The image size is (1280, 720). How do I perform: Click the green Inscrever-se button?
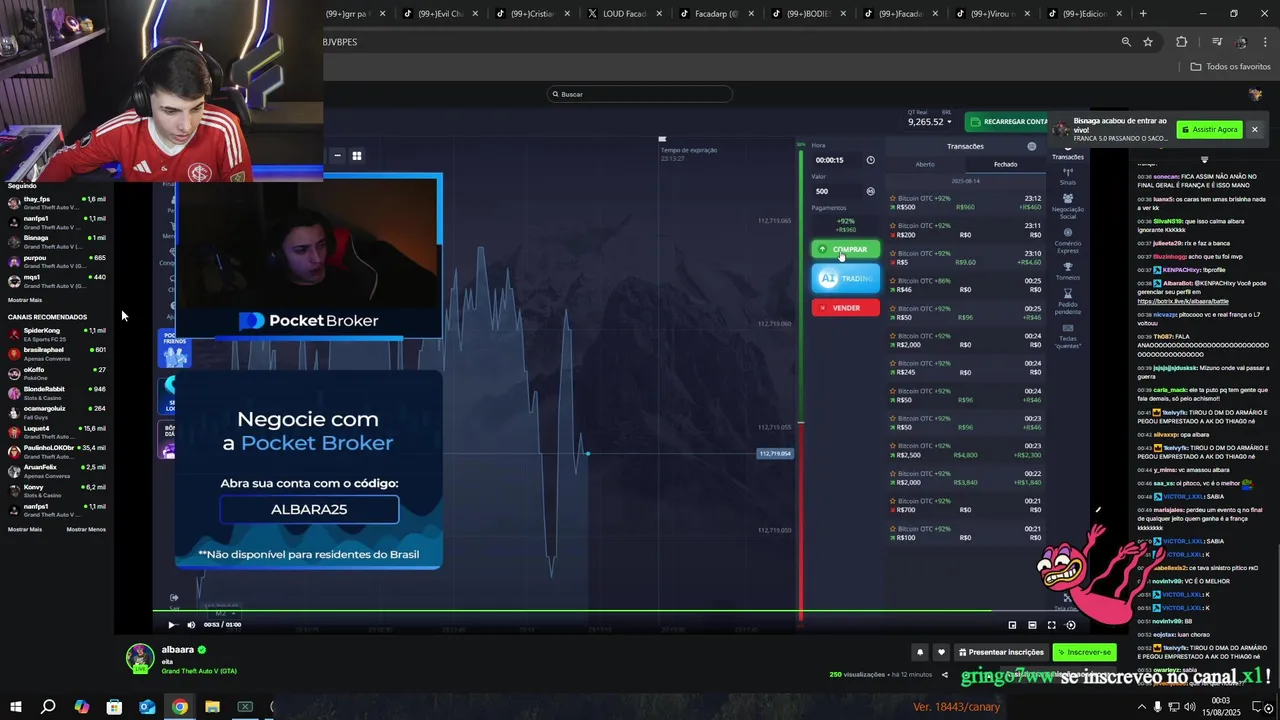1084,652
